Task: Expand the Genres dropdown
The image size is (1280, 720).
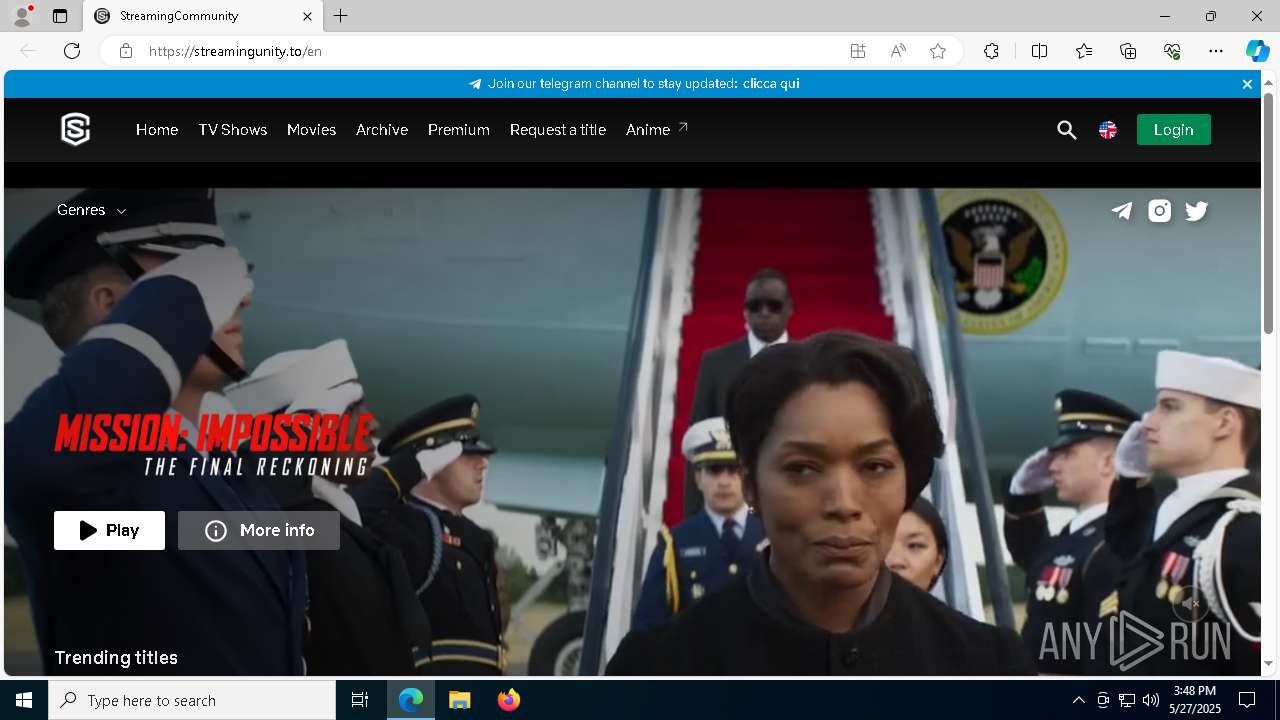Action: tap(92, 210)
